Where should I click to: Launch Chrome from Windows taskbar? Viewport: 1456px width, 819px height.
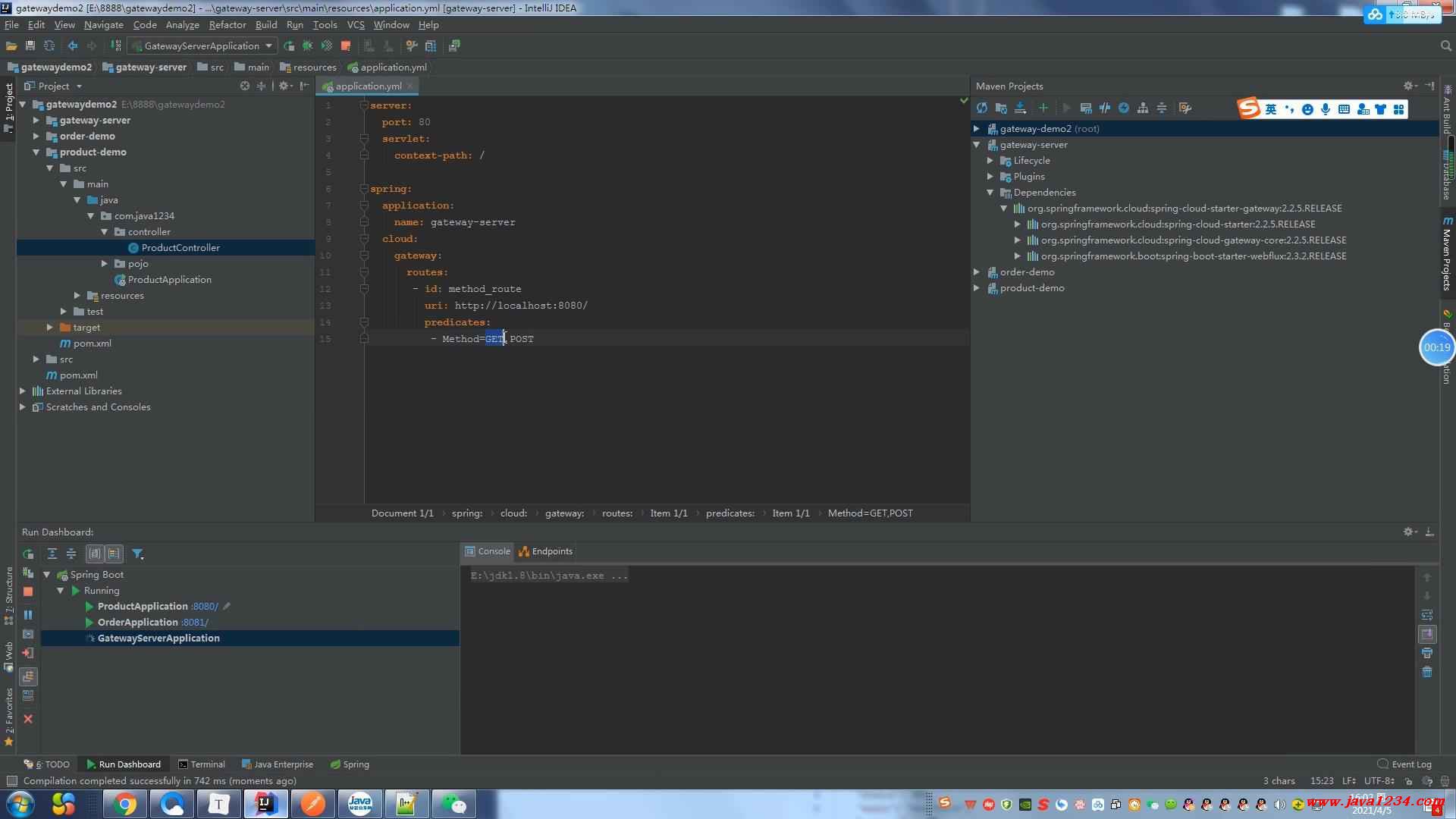tap(125, 804)
